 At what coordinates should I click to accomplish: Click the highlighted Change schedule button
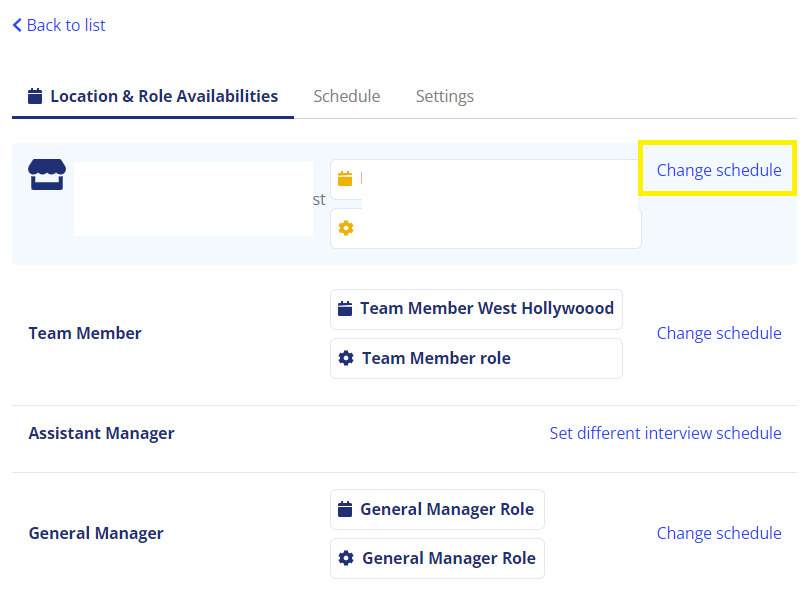(717, 170)
